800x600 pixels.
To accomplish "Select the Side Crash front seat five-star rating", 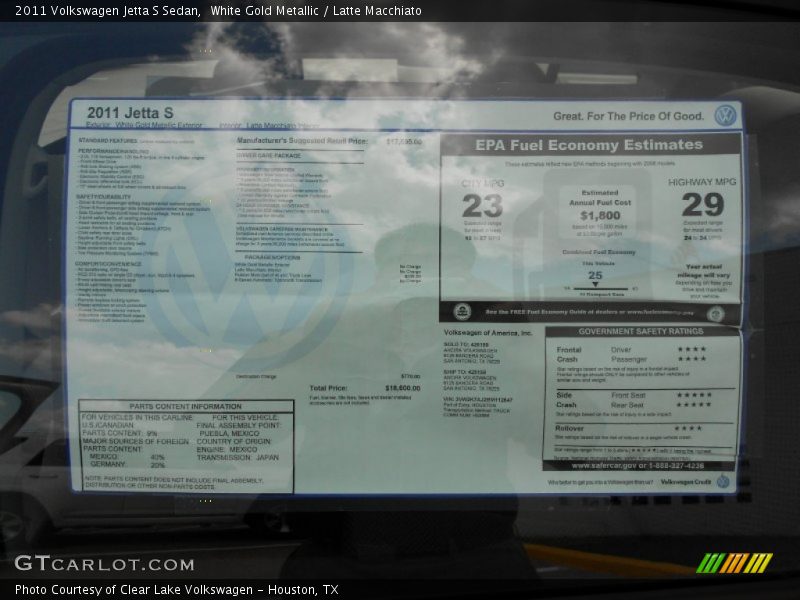I will 694,393.
